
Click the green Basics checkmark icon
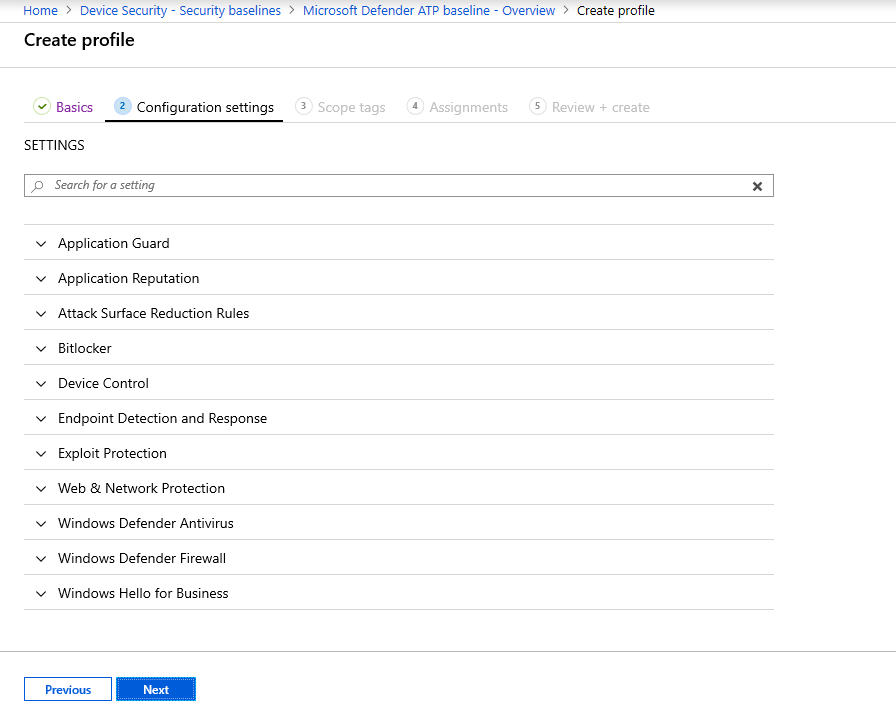click(x=42, y=107)
